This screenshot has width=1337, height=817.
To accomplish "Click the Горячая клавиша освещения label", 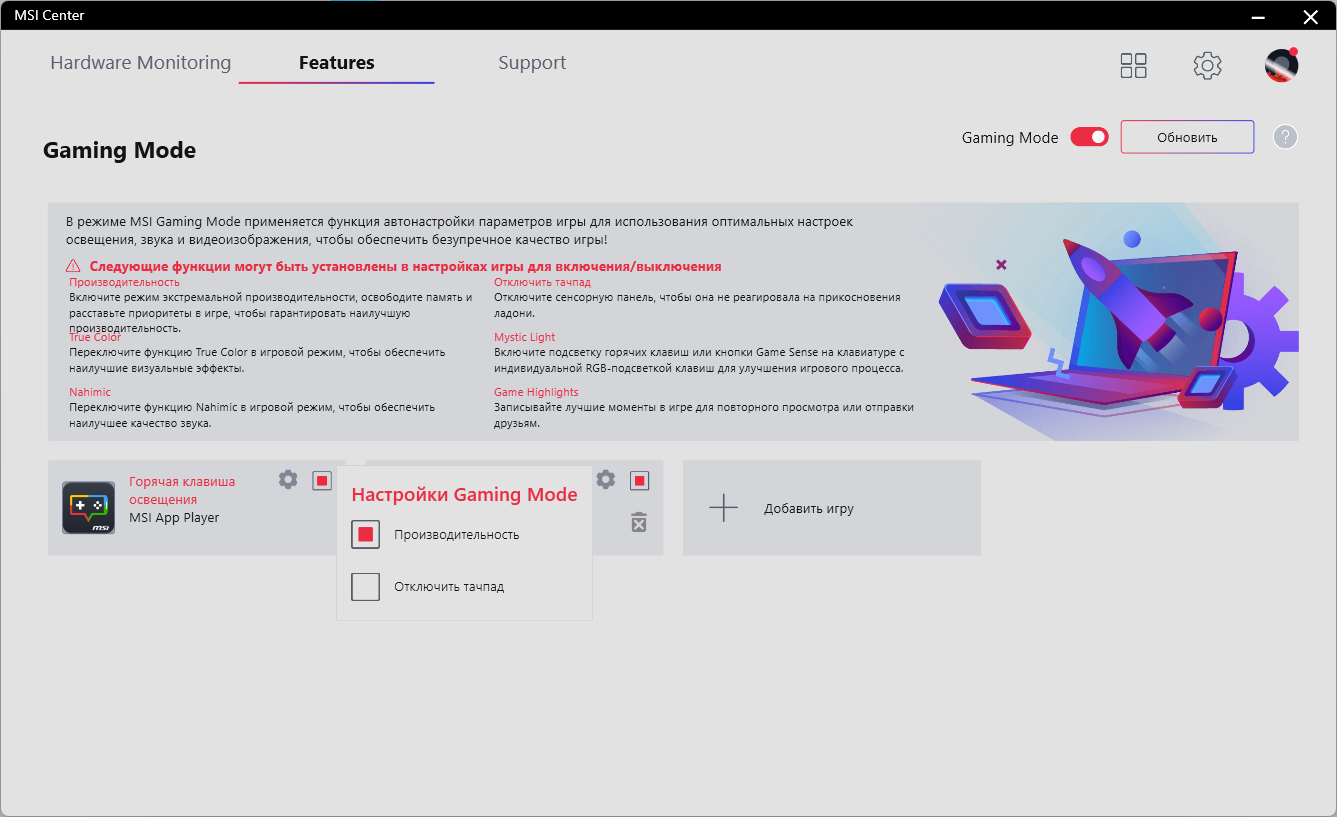I will pos(182,490).
